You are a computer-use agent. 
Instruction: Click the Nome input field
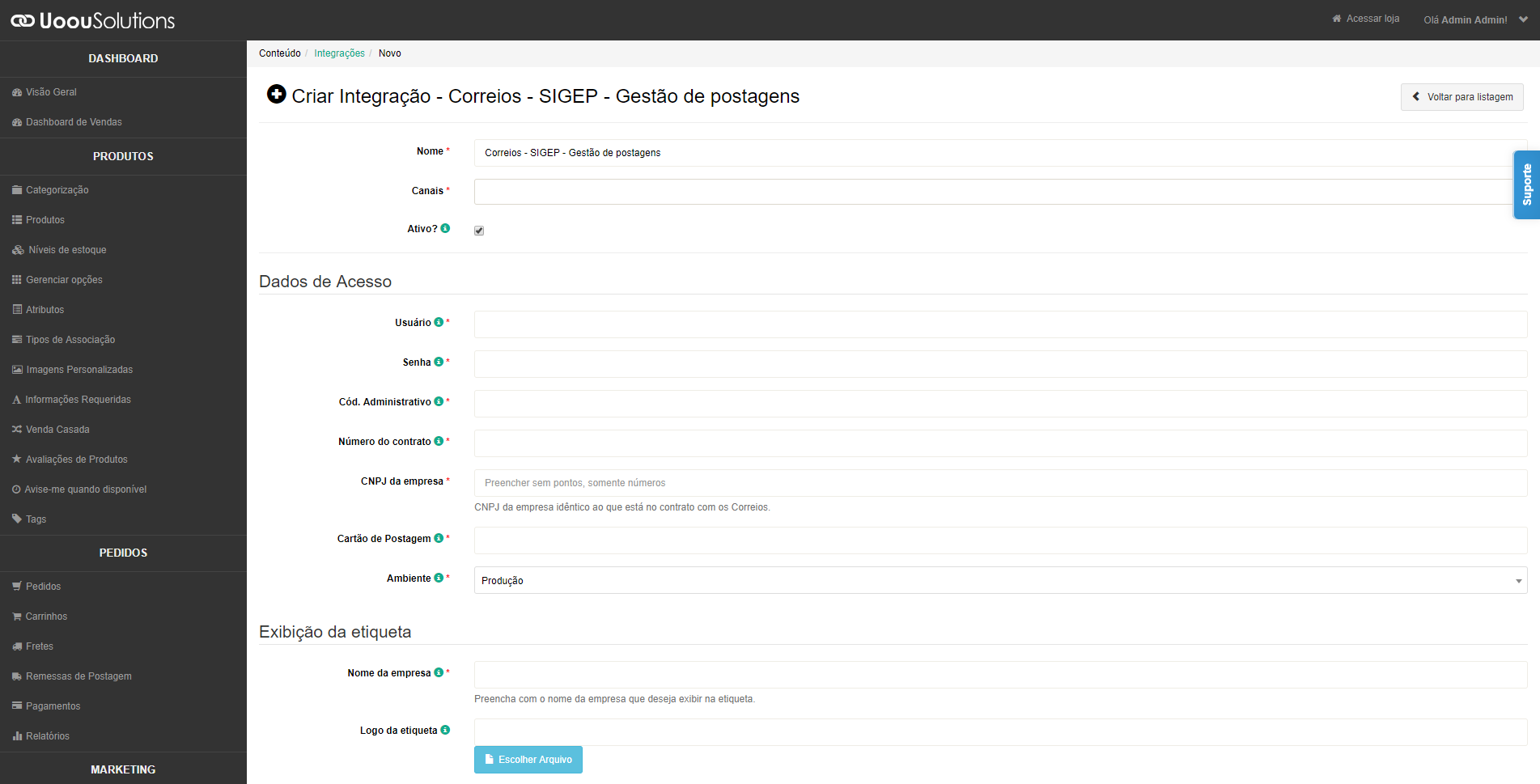(x=1000, y=153)
